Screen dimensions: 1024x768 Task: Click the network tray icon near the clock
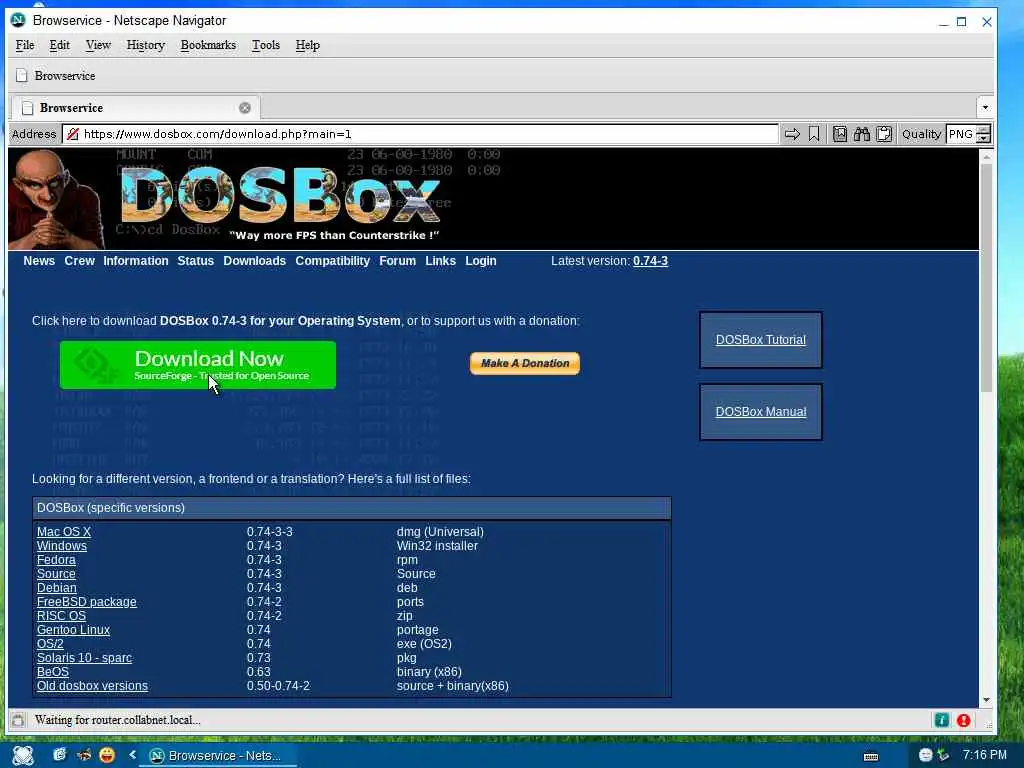point(942,755)
